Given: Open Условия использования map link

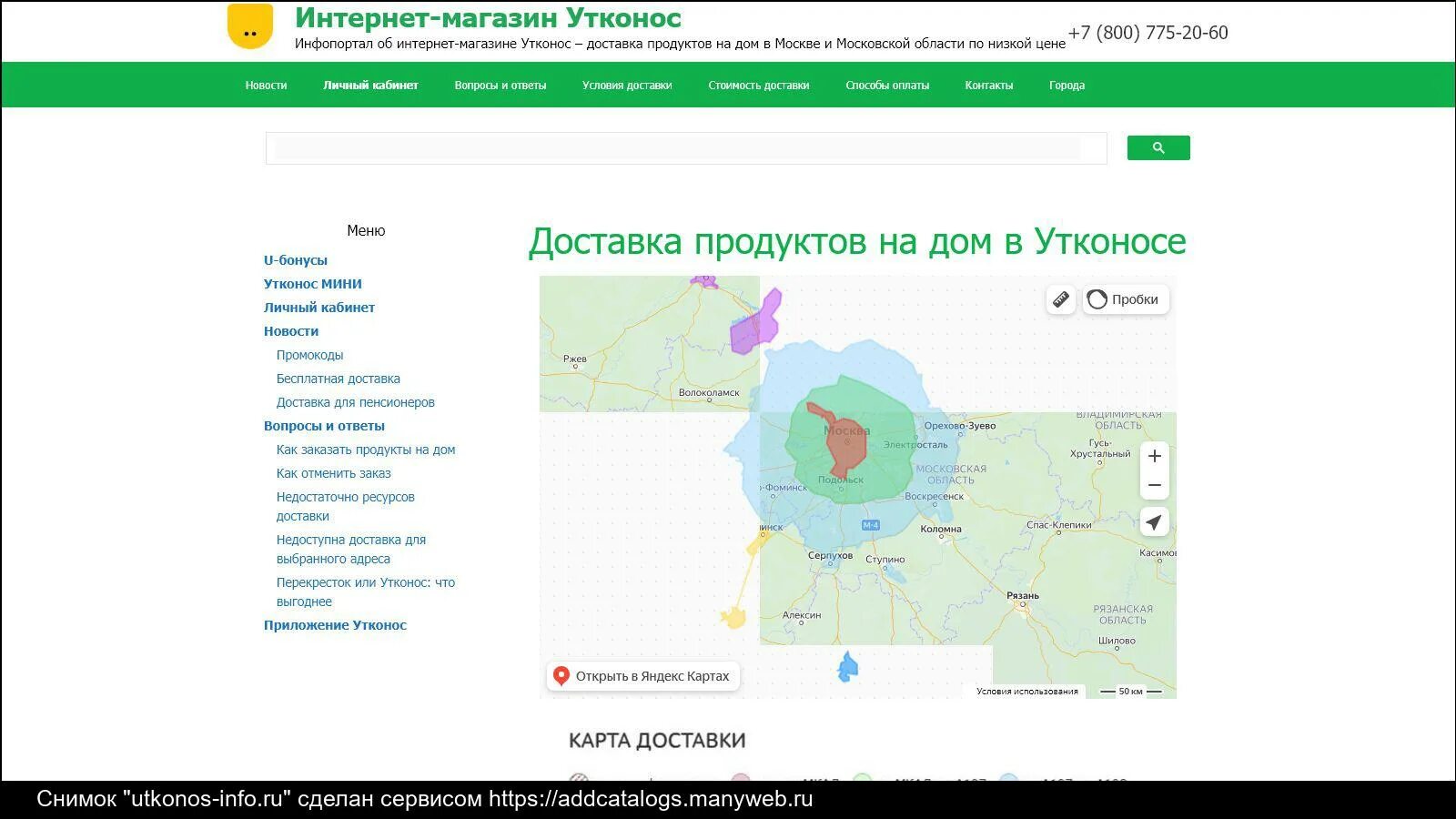Looking at the screenshot, I should click(x=1027, y=692).
